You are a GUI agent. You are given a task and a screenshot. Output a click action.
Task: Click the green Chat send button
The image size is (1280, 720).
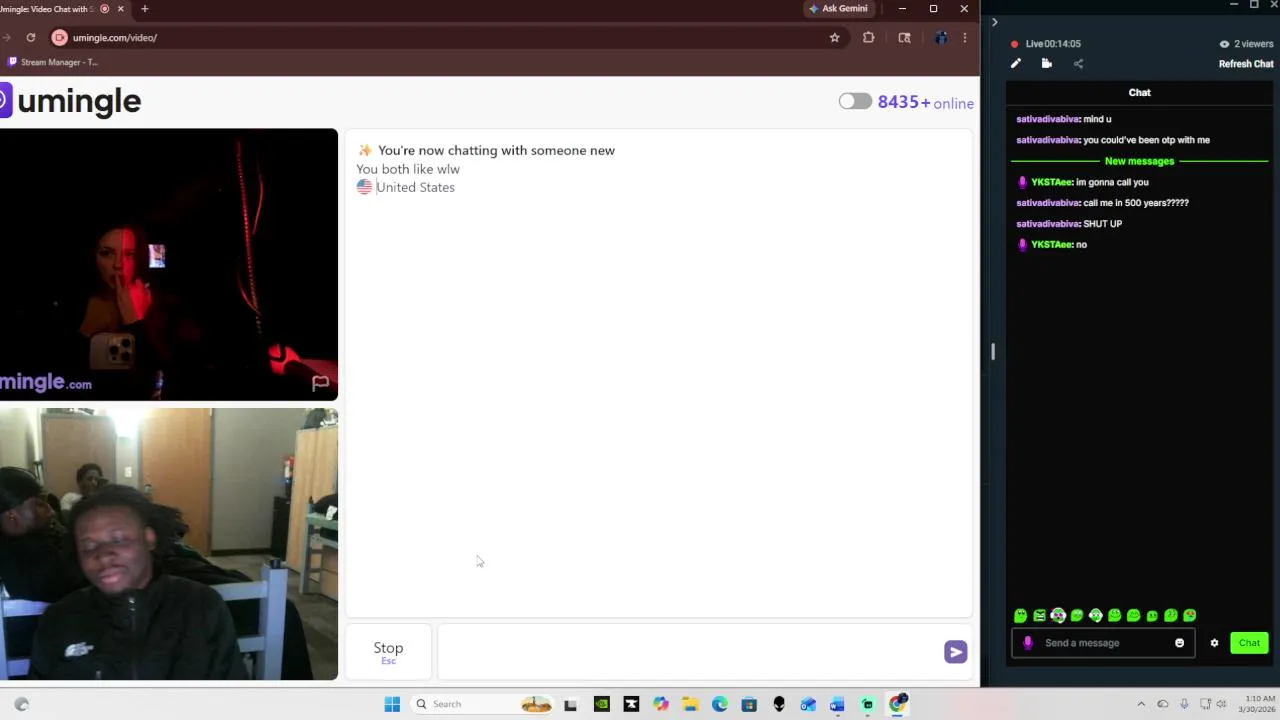1249,643
